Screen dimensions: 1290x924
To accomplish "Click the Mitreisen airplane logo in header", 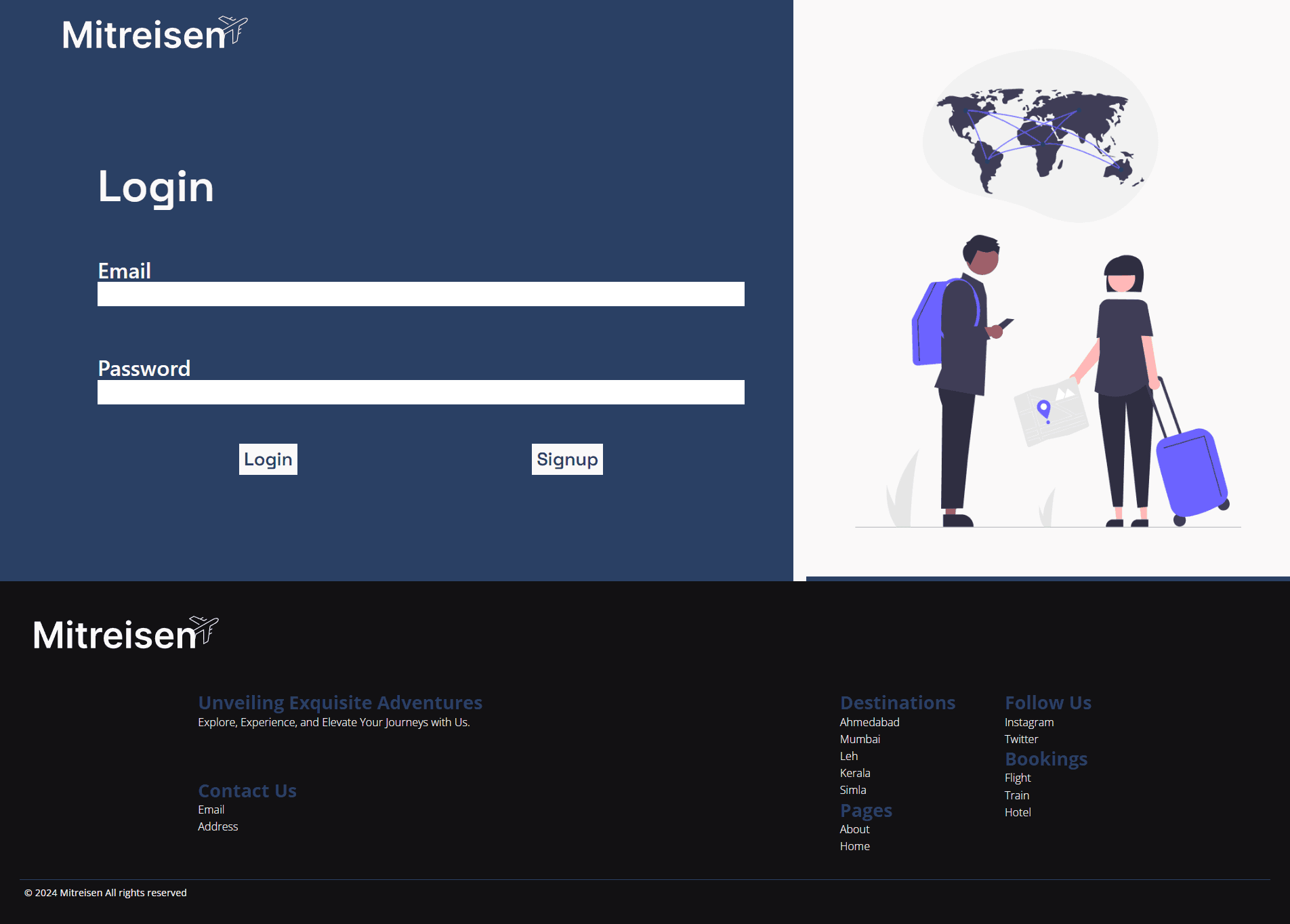I will [x=155, y=33].
